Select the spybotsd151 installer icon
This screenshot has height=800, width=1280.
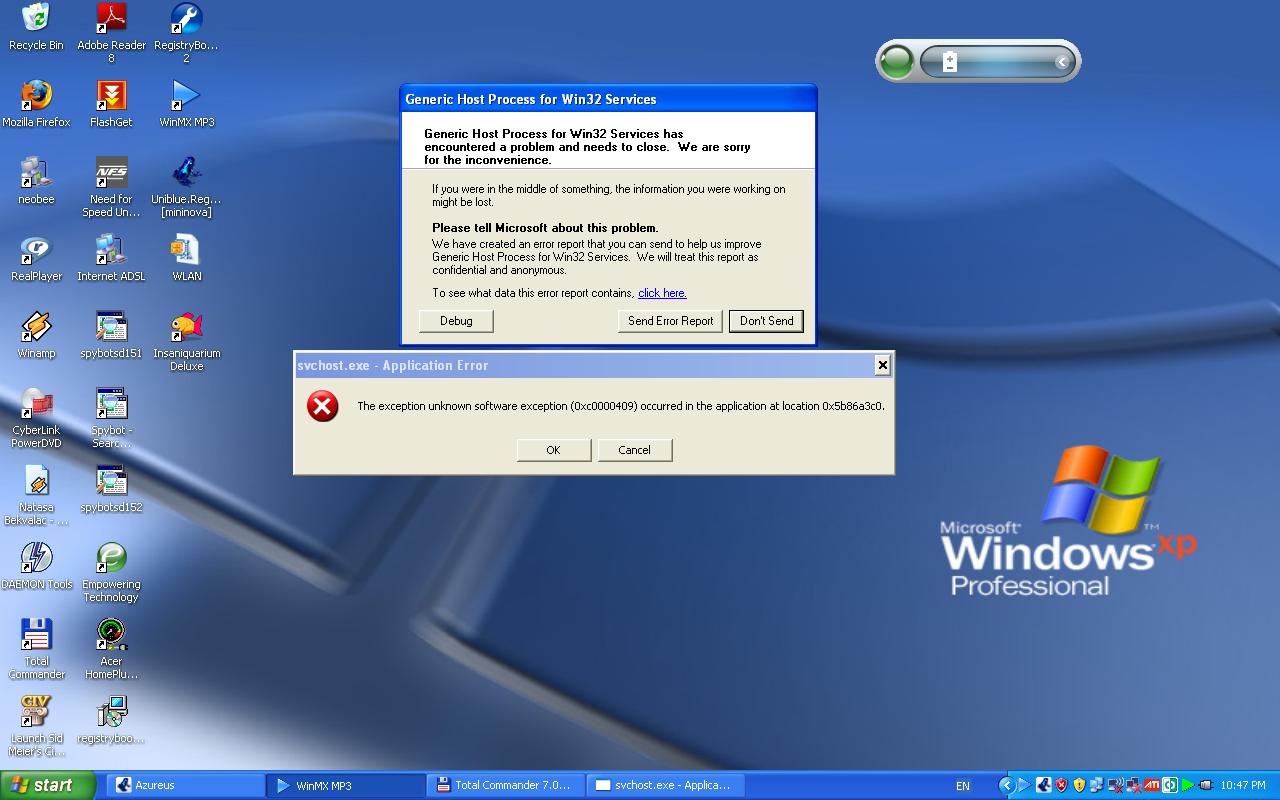pyautogui.click(x=111, y=335)
